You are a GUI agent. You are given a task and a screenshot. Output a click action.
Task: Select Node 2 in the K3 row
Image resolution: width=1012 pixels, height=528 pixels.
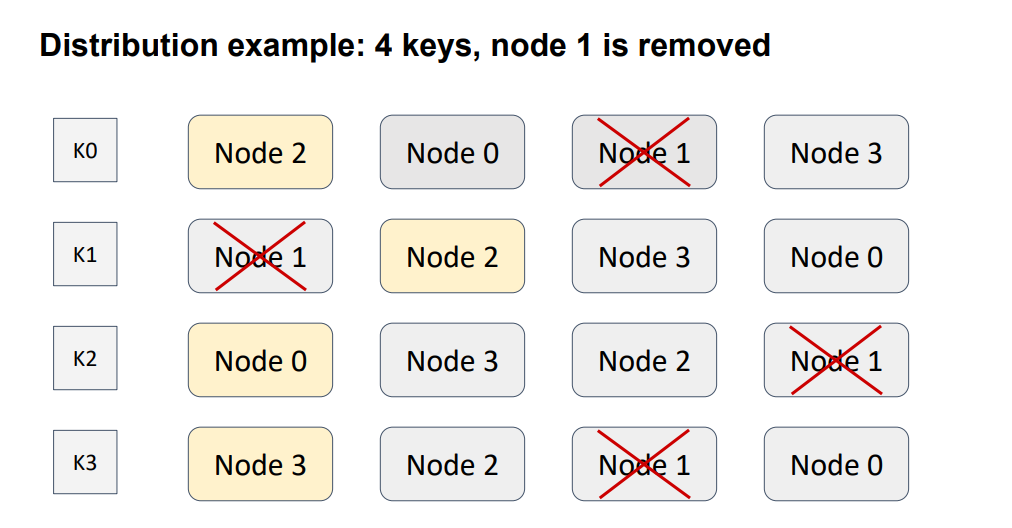point(452,464)
